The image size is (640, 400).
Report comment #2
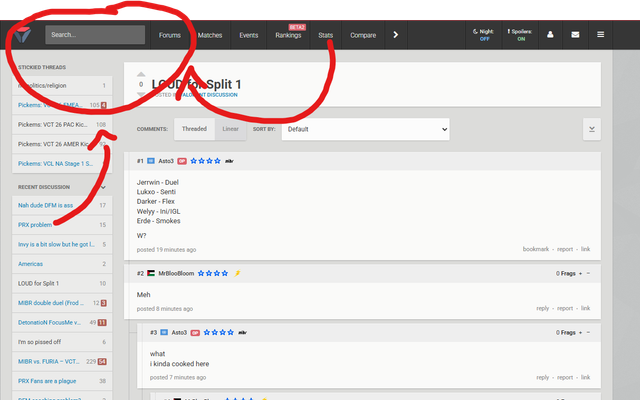565,308
